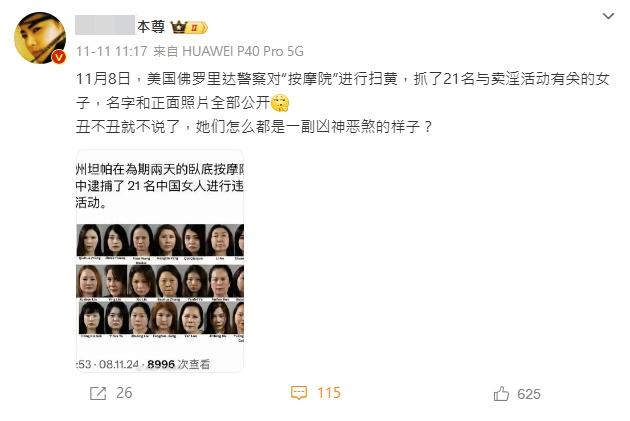
Task: Expand the post options chevron
Action: click(x=608, y=16)
